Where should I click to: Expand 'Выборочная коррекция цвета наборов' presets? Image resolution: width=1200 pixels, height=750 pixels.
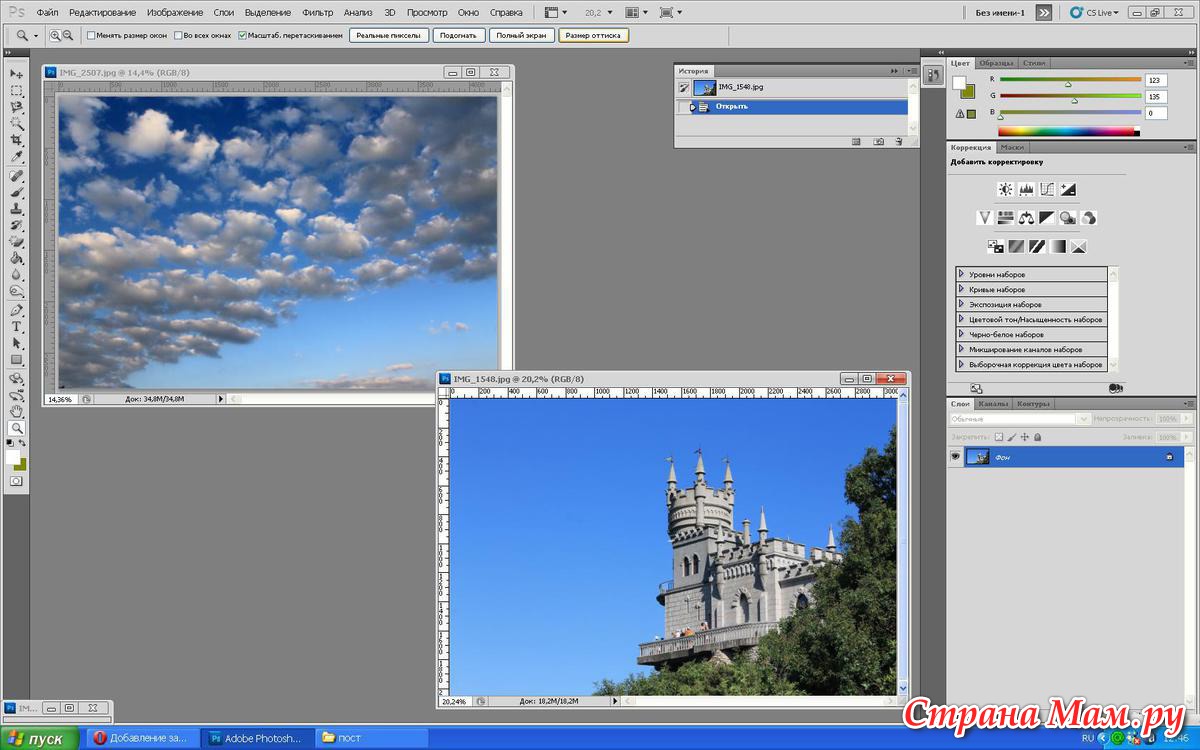click(961, 364)
